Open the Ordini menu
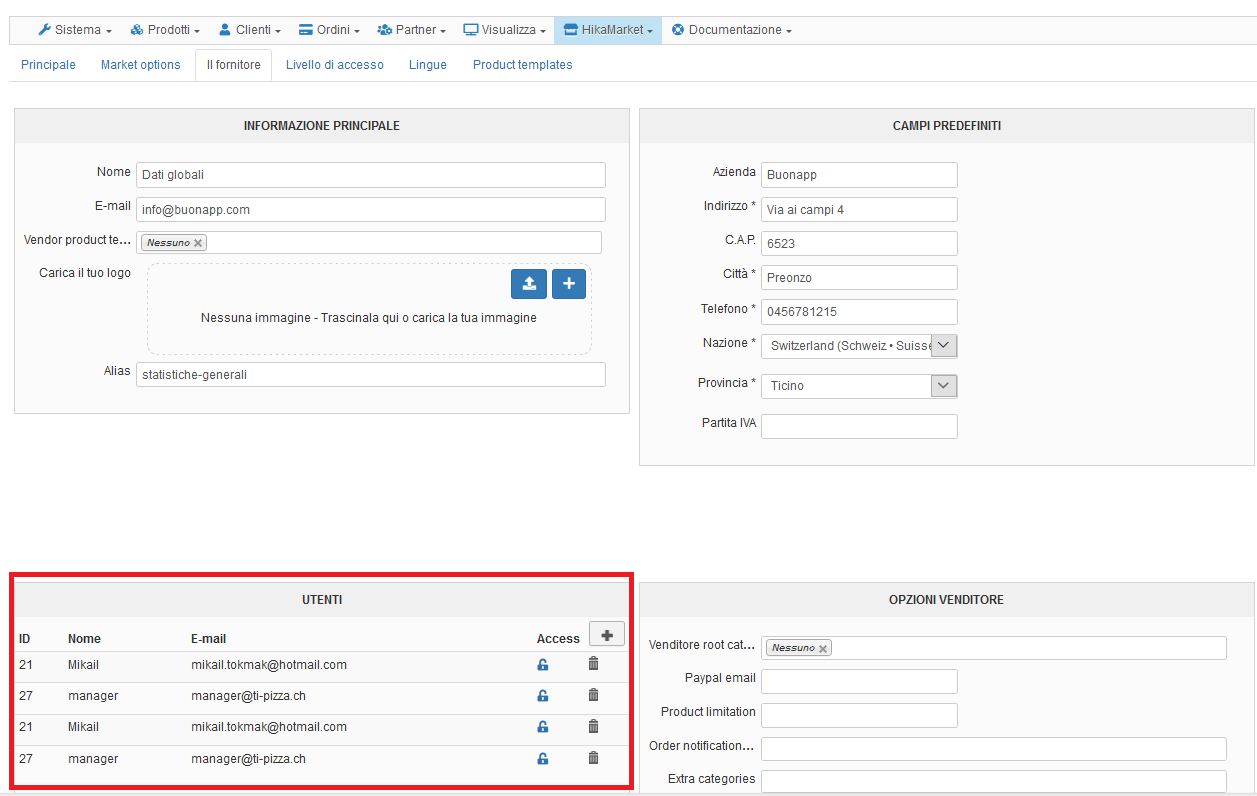1257x796 pixels. [329, 30]
